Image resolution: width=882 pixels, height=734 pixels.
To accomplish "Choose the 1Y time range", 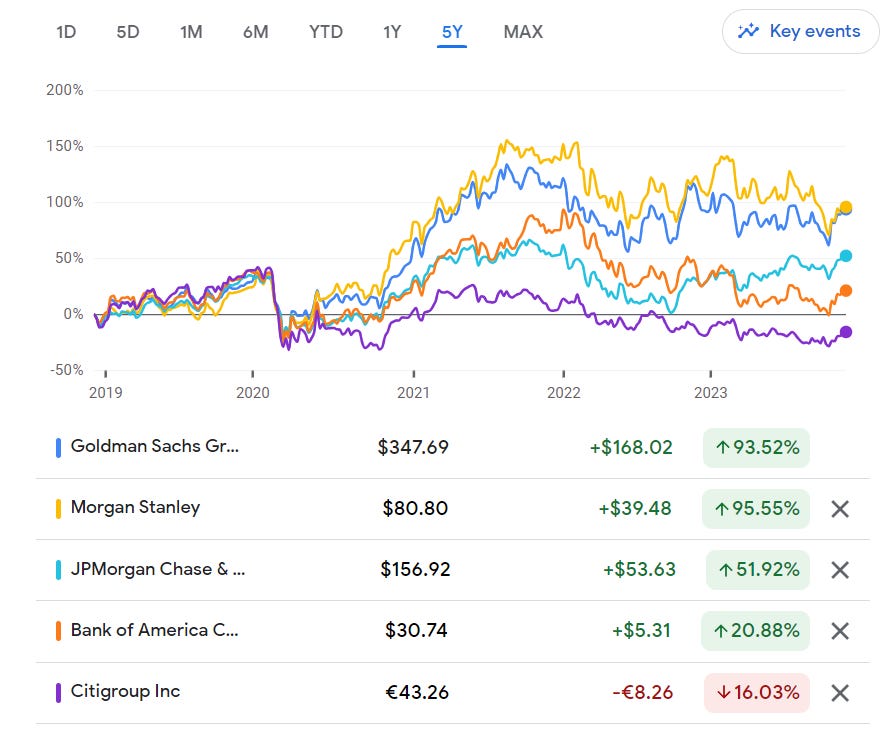I will tap(392, 31).
